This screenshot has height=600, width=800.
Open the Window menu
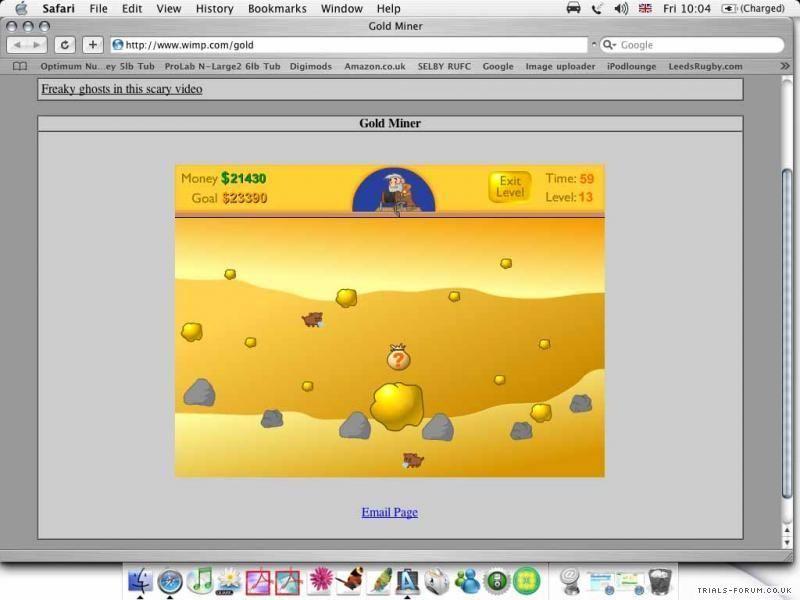pos(341,8)
